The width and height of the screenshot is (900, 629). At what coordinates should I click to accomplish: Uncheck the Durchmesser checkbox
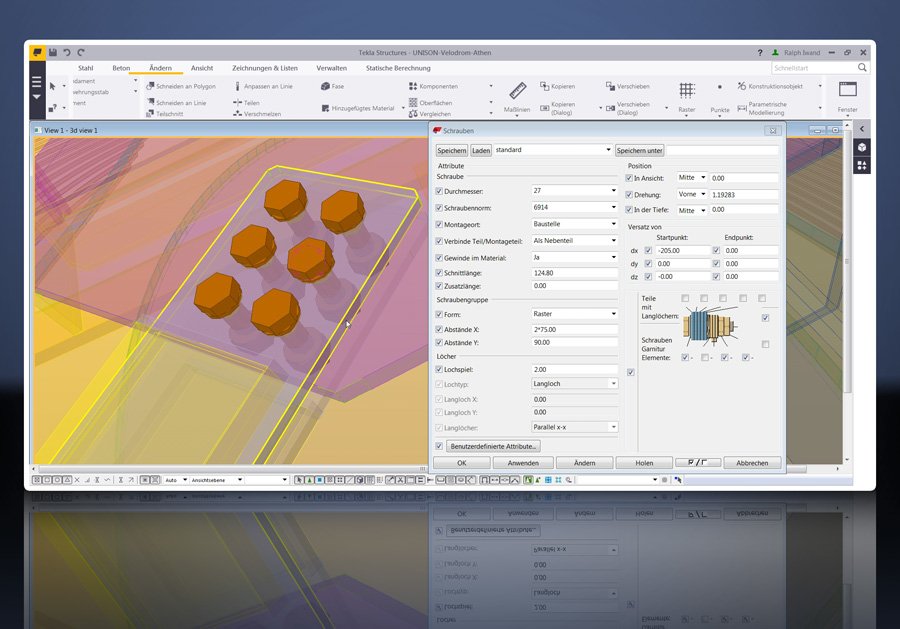(439, 190)
